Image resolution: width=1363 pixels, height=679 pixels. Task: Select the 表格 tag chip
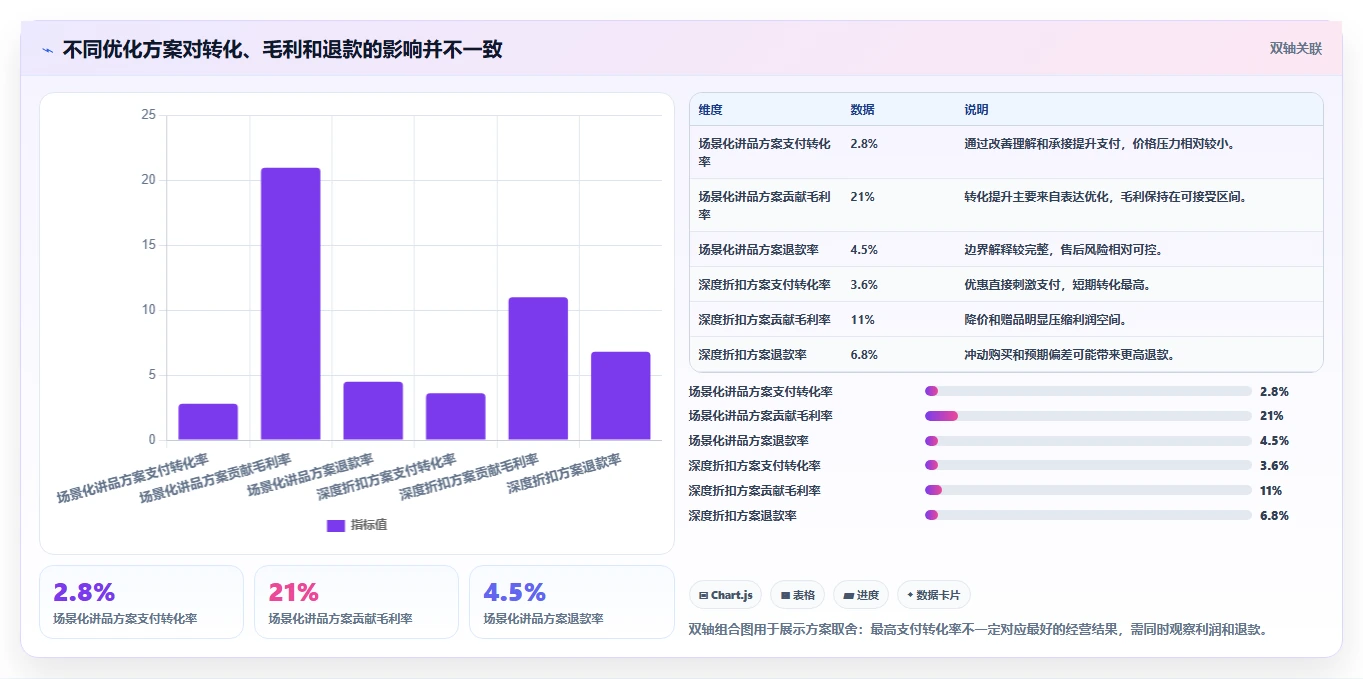pos(798,595)
